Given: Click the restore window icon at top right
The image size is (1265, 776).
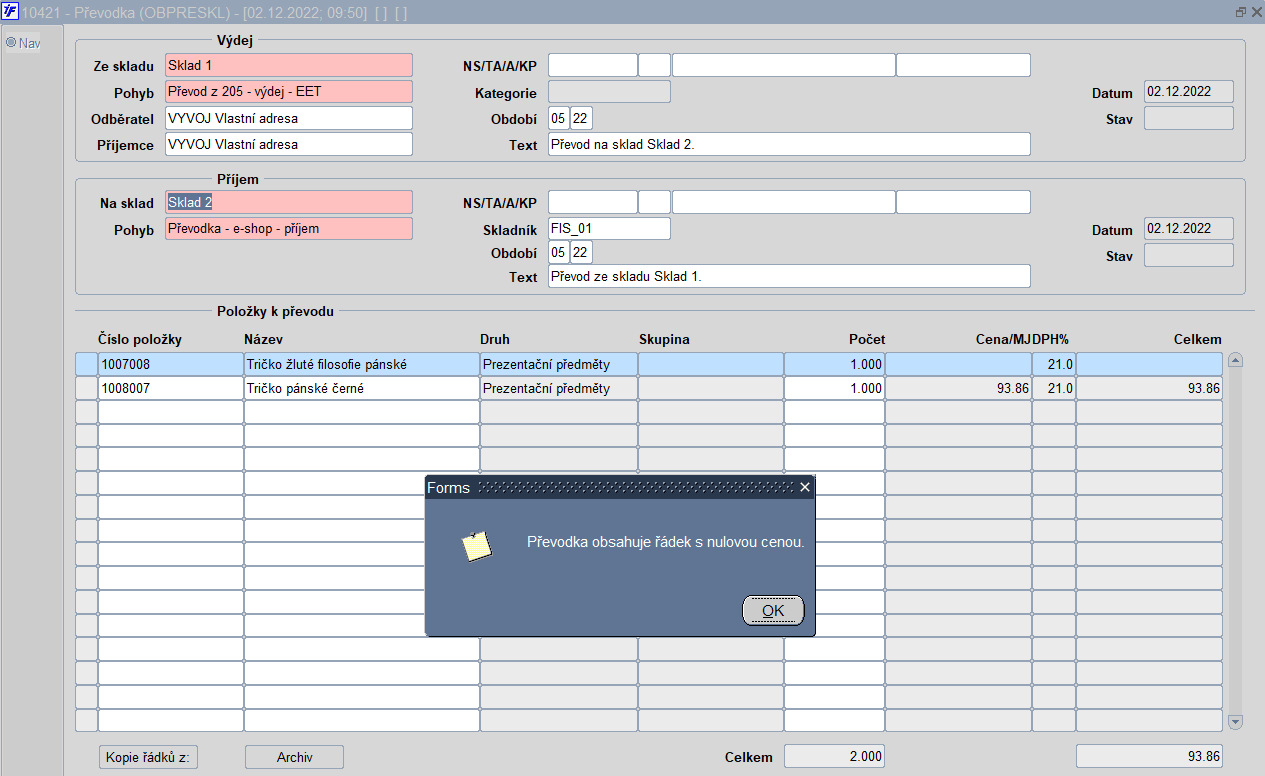Looking at the screenshot, I should (x=1241, y=12).
